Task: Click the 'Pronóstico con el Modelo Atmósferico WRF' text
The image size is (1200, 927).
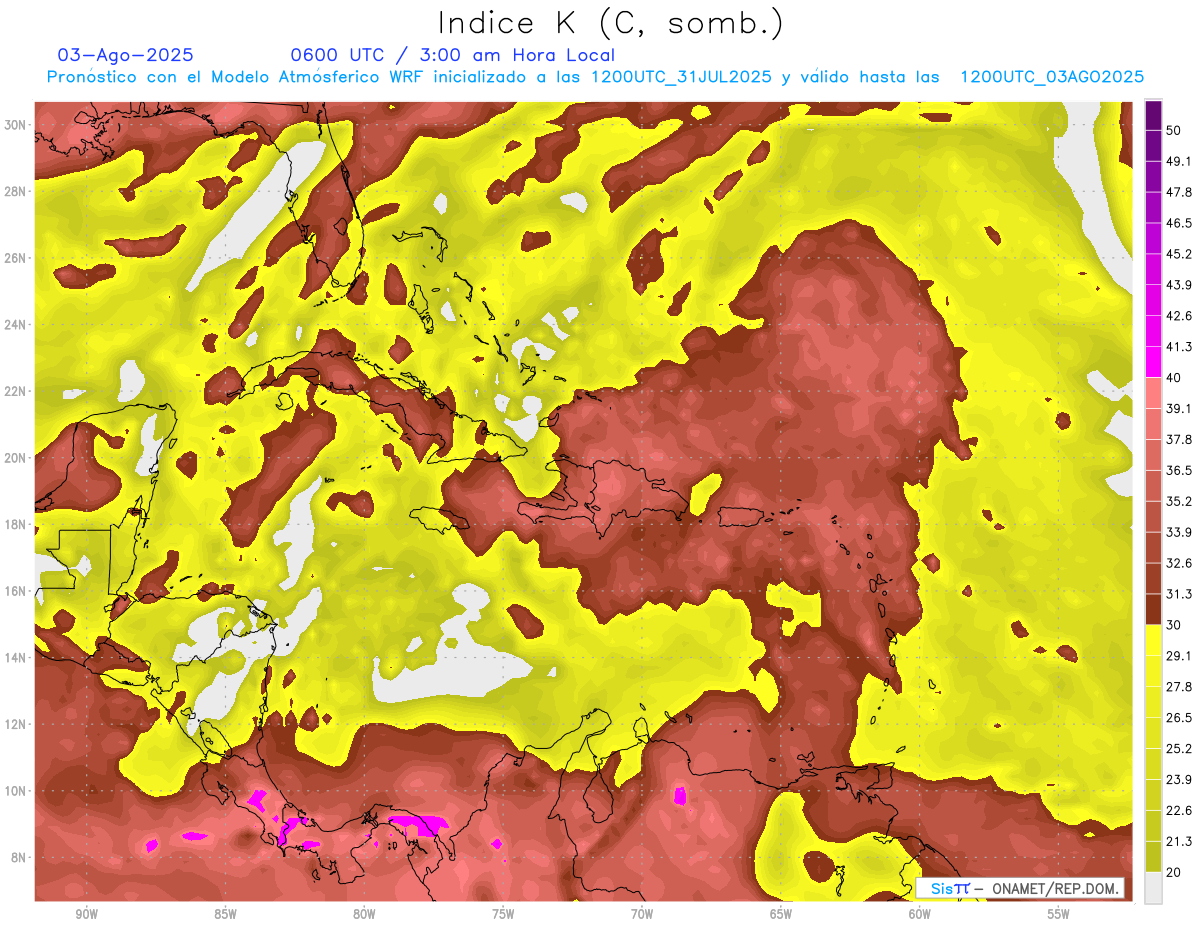Action: (235, 77)
